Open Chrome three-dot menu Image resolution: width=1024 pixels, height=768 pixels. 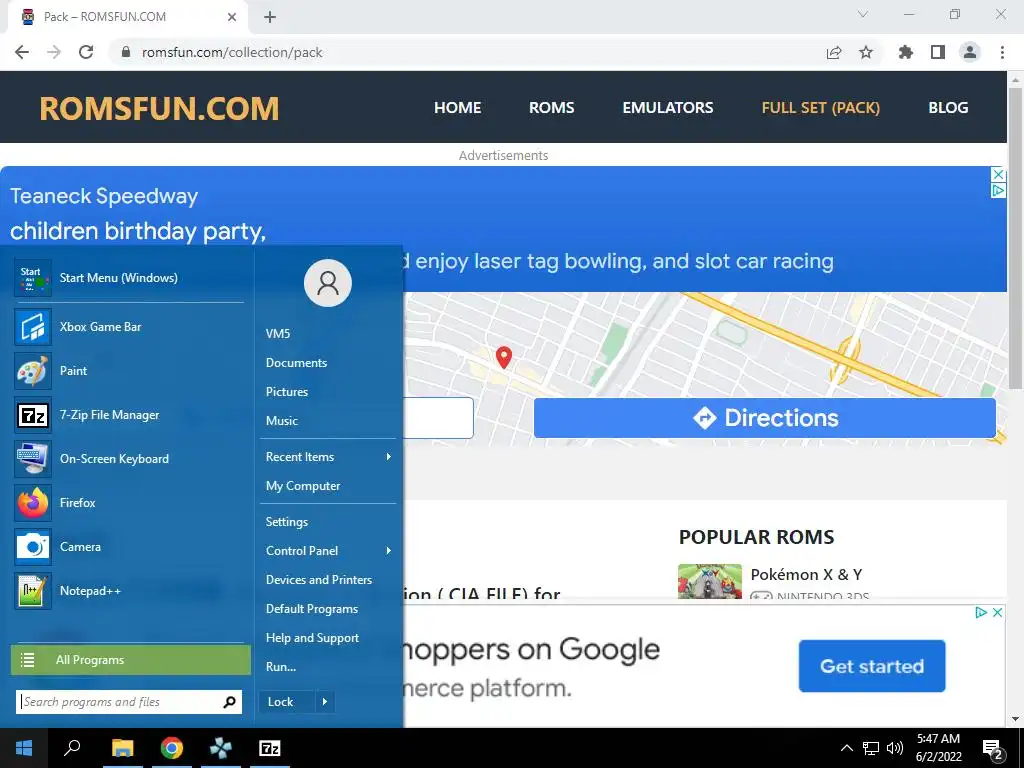coord(1002,52)
